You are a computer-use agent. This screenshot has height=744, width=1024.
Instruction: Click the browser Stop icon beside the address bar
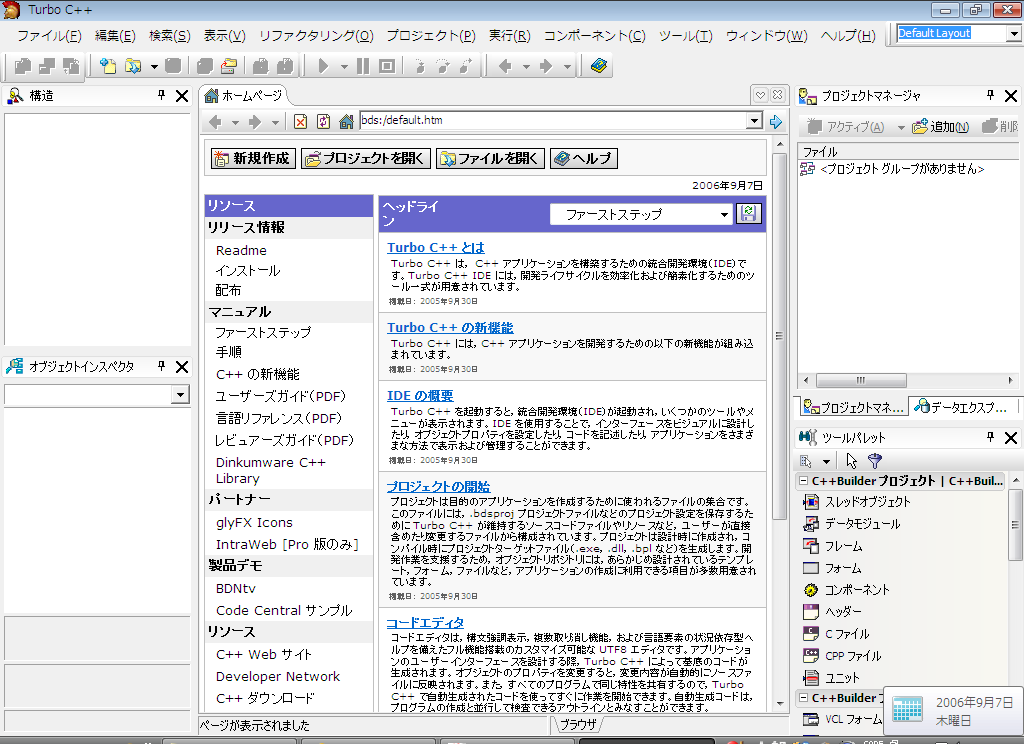(x=300, y=121)
